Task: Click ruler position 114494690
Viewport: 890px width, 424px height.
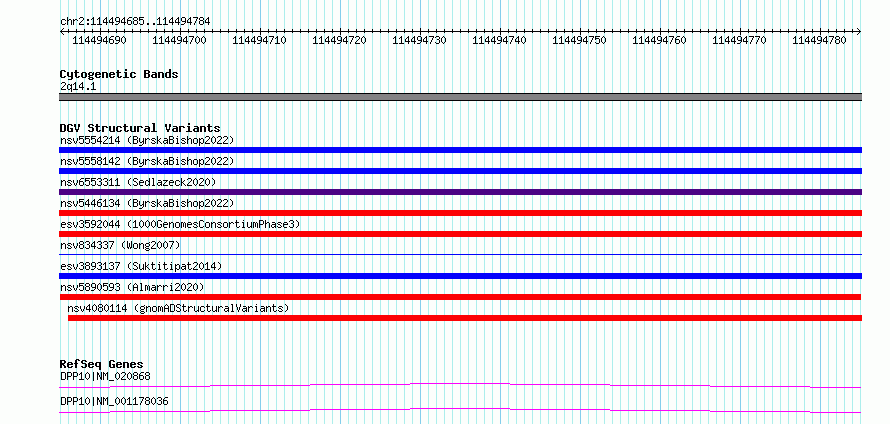Action: pos(99,40)
